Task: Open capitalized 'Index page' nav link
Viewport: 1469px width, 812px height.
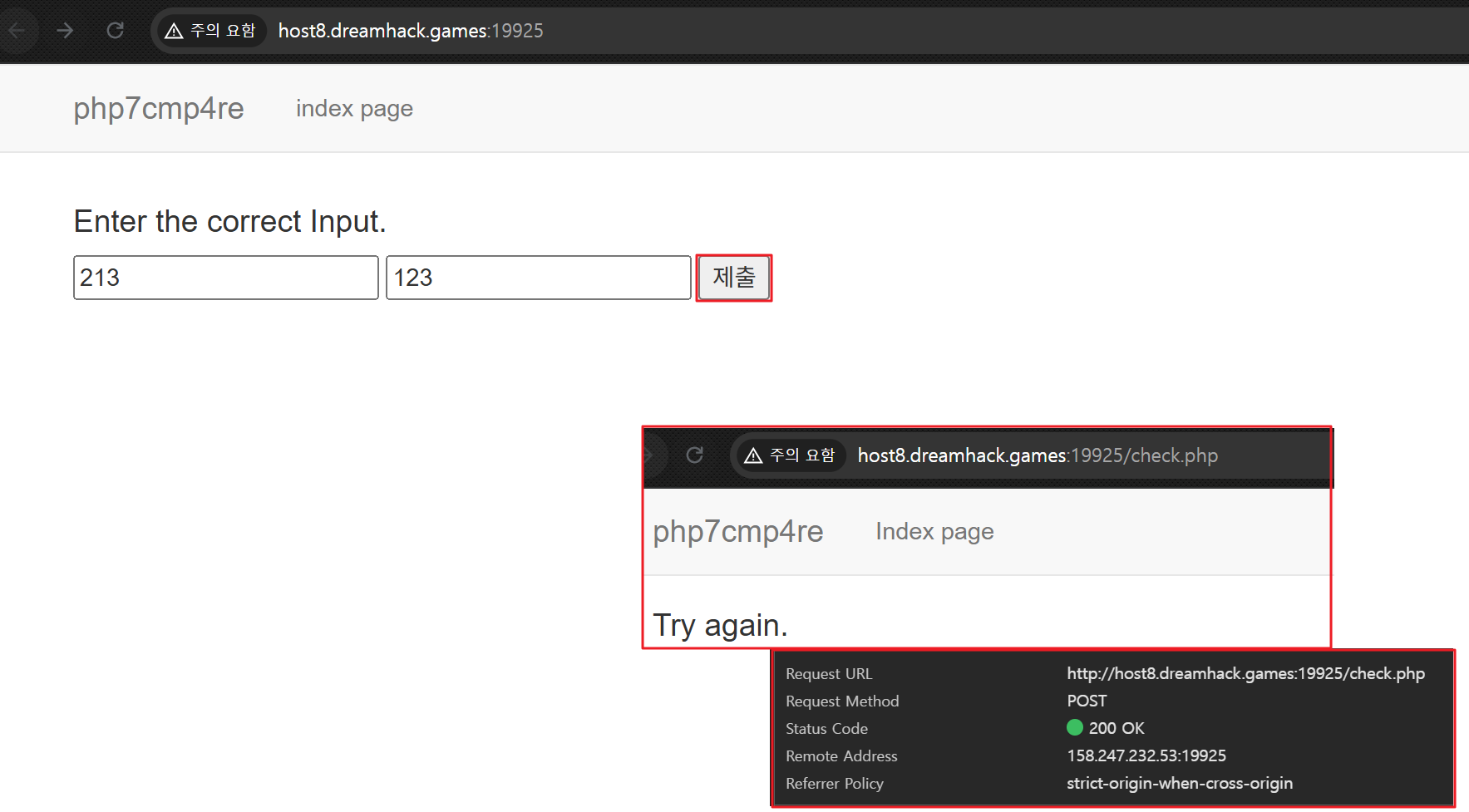Action: coord(934,532)
